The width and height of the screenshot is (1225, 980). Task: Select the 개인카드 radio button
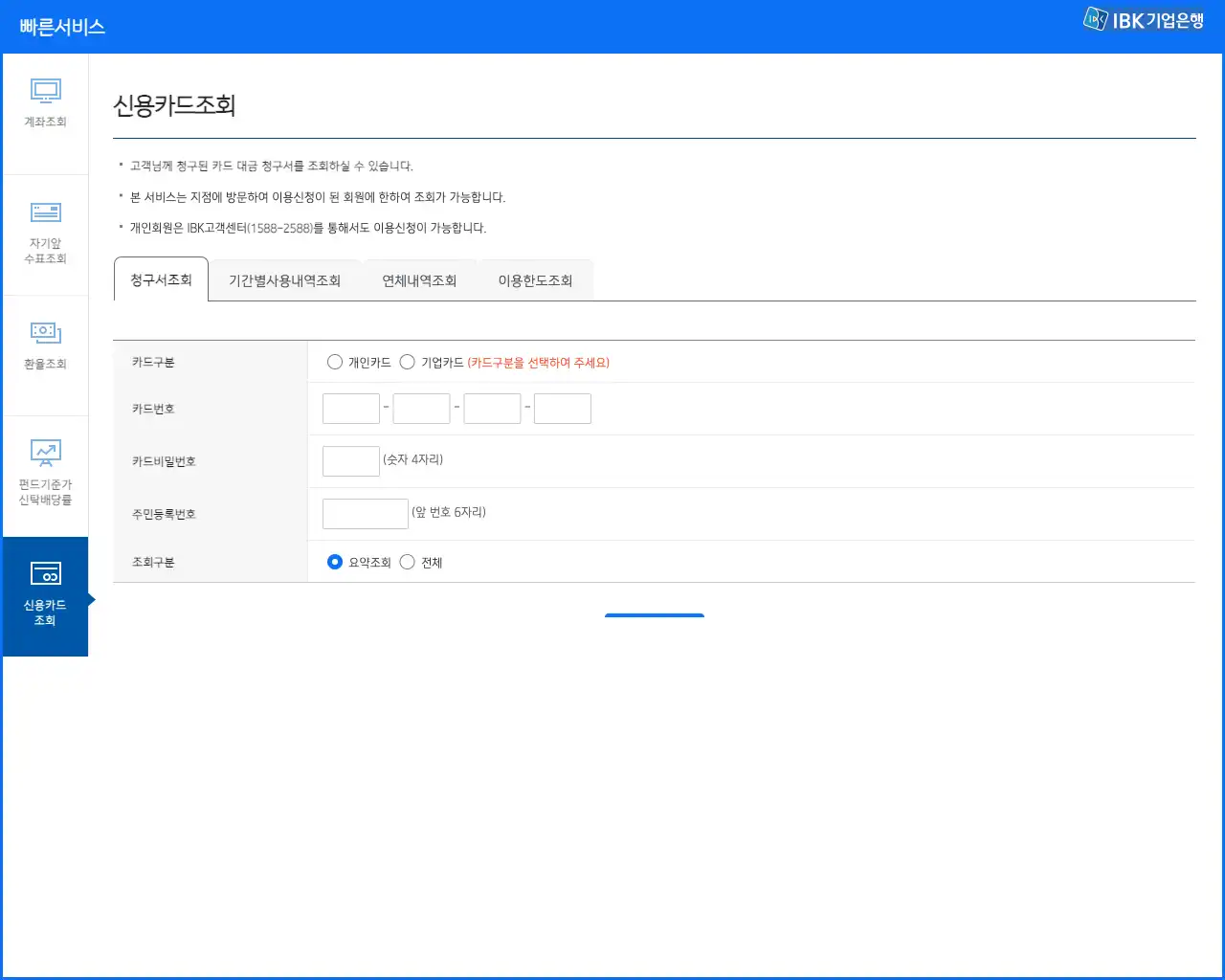(335, 362)
